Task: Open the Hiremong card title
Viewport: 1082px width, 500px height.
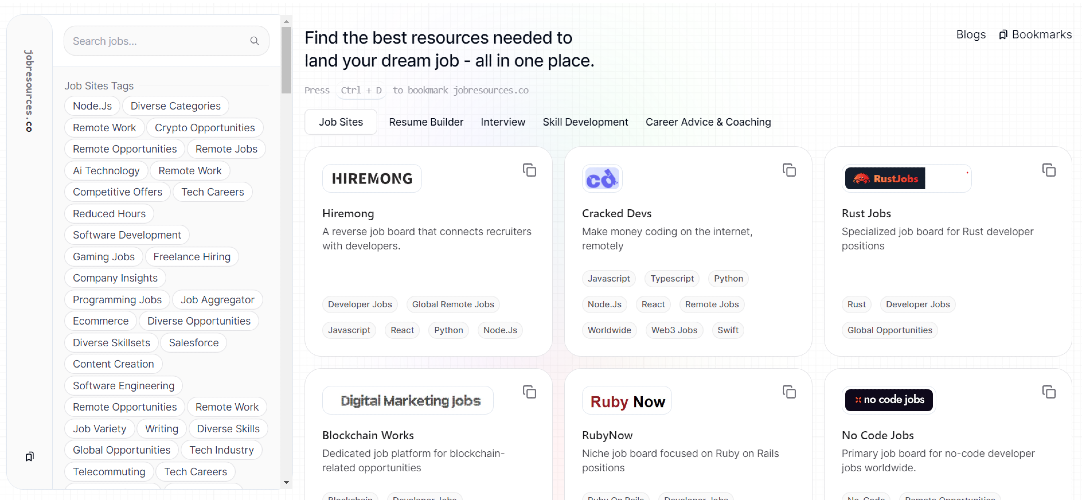Action: click(x=348, y=213)
